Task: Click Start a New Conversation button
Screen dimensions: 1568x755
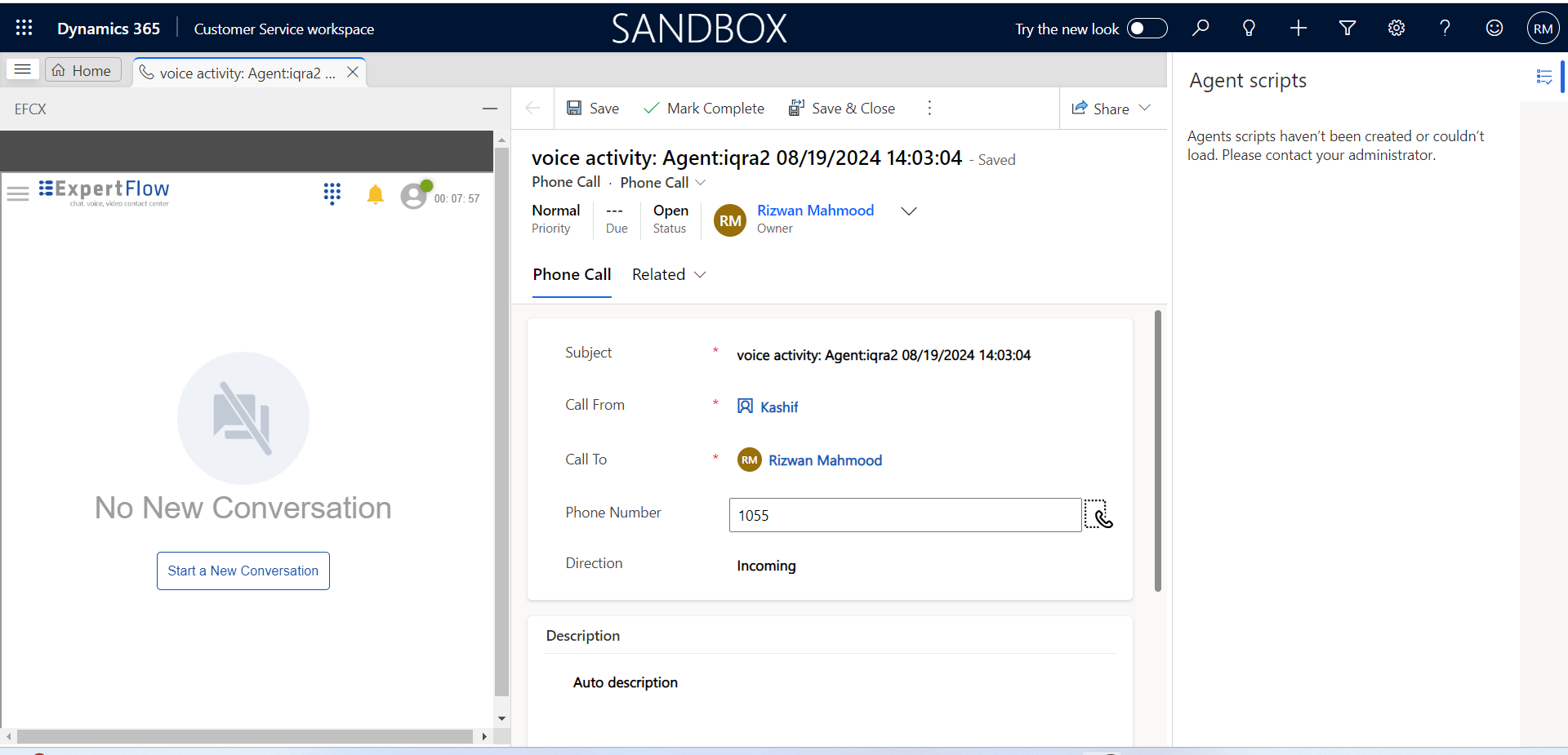Action: (x=243, y=571)
